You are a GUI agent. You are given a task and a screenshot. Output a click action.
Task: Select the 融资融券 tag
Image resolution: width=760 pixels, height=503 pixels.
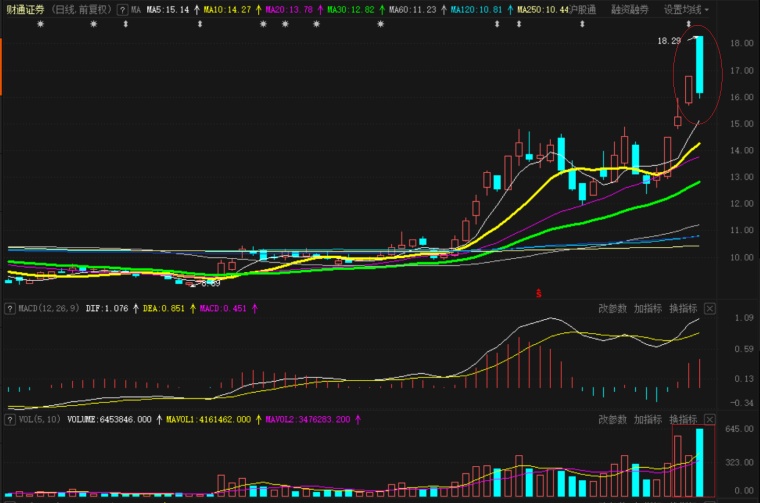coord(630,10)
